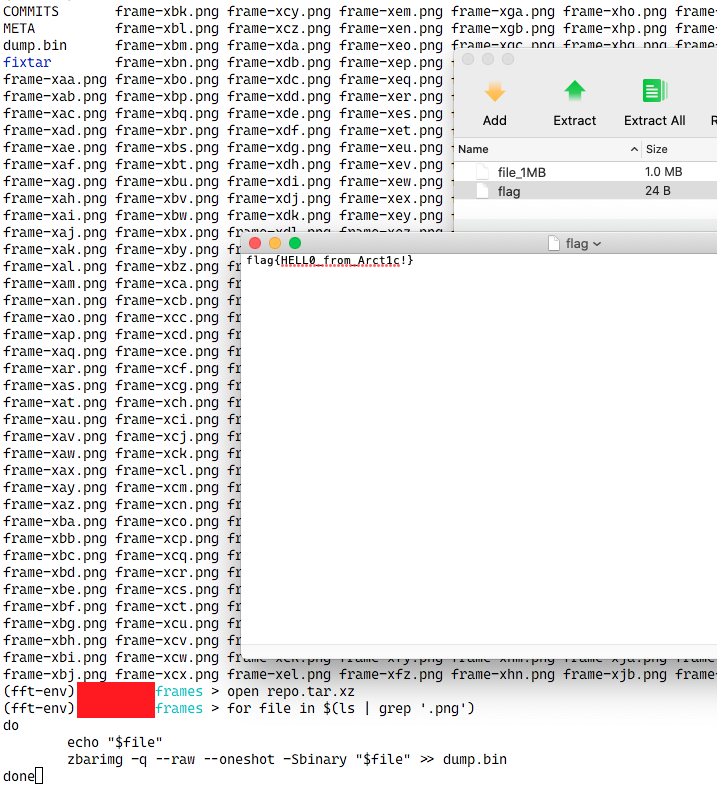Screen dimensions: 717x790
Task: Click frame-xho.png in terminal listing
Action: click(615, 11)
